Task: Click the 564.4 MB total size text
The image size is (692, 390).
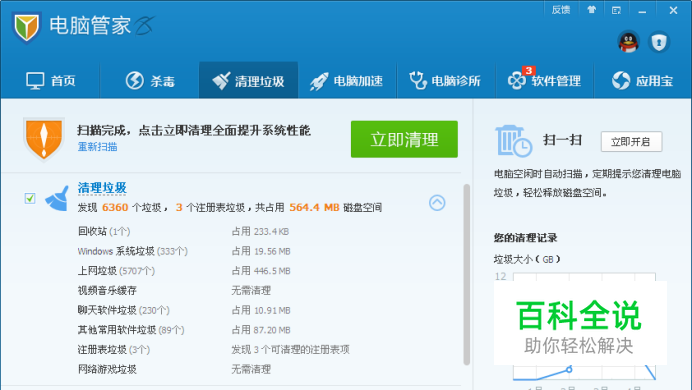Action: click(314, 207)
